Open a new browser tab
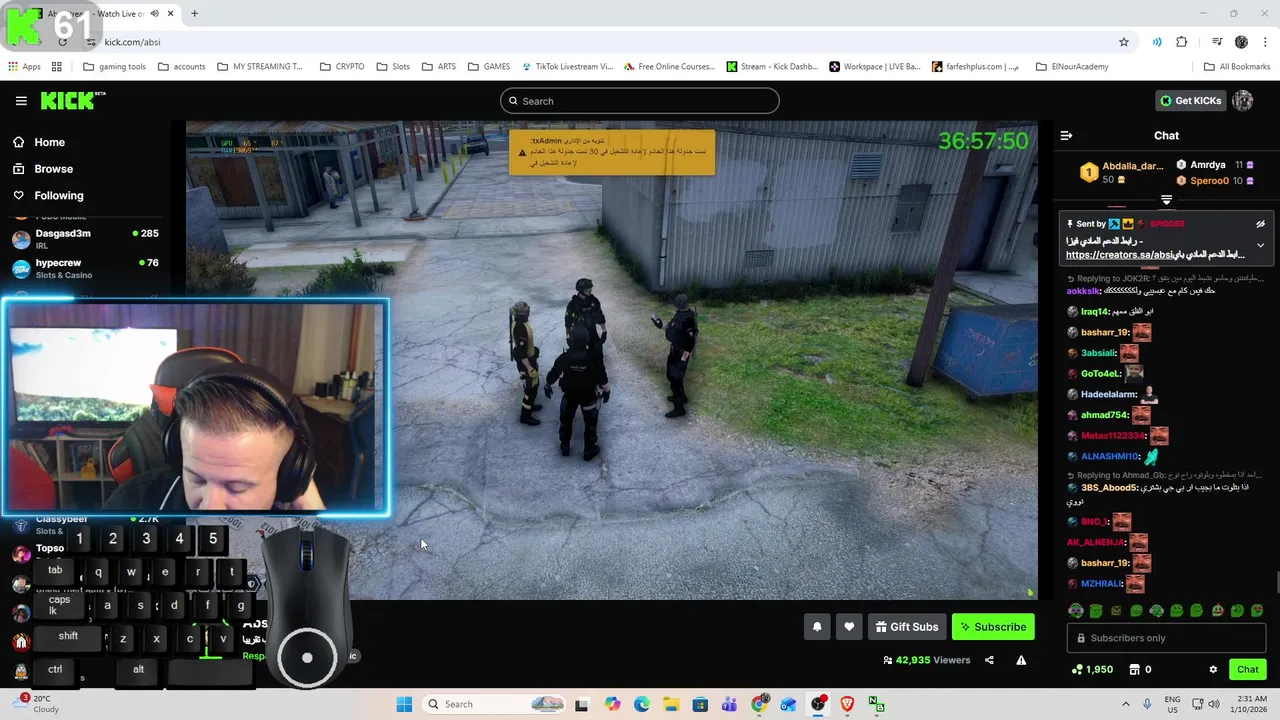The height and width of the screenshot is (720, 1280). (194, 14)
